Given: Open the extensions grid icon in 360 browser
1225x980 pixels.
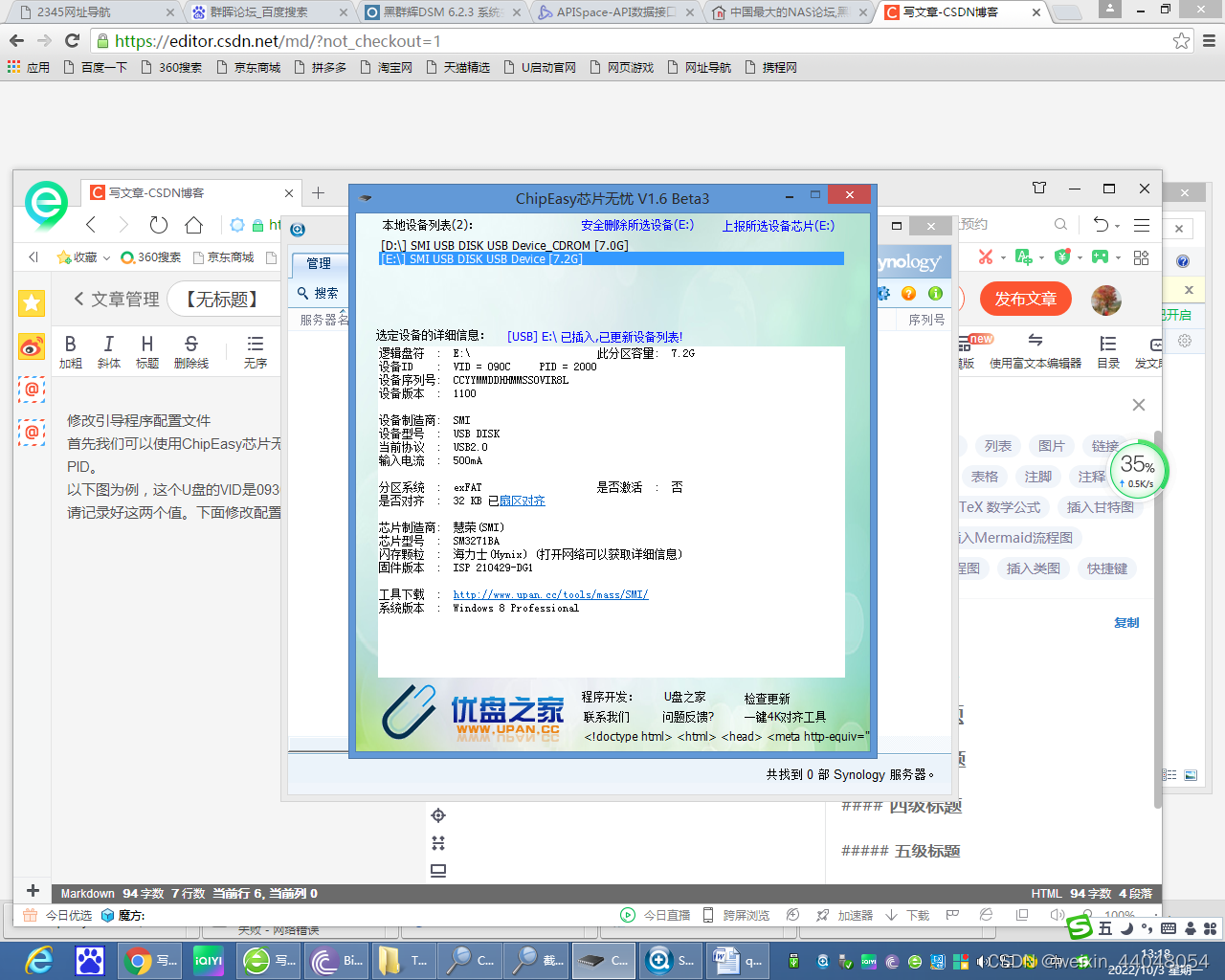Looking at the screenshot, I should tap(1141, 257).
